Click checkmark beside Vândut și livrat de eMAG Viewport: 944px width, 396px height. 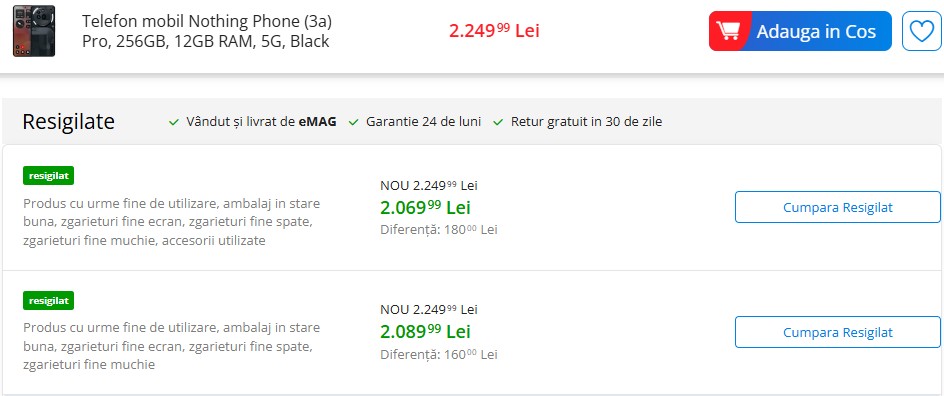pyautogui.click(x=174, y=122)
